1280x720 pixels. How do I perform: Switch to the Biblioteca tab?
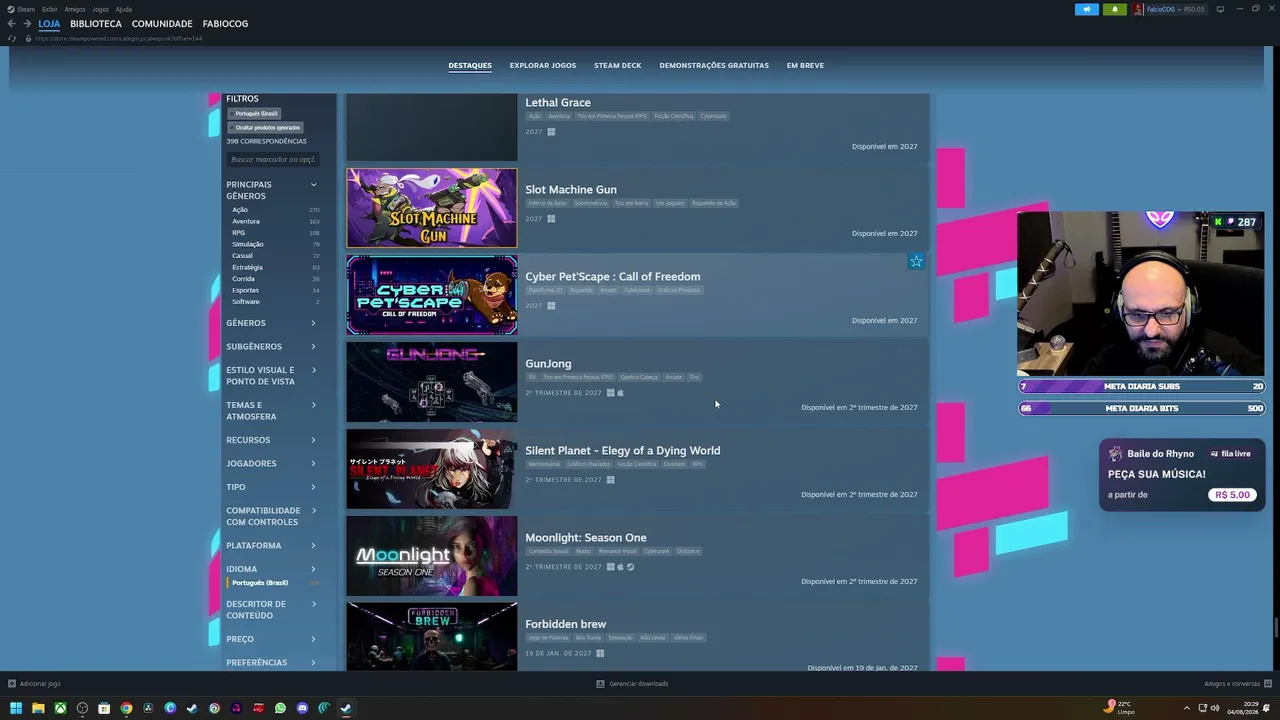pos(96,23)
